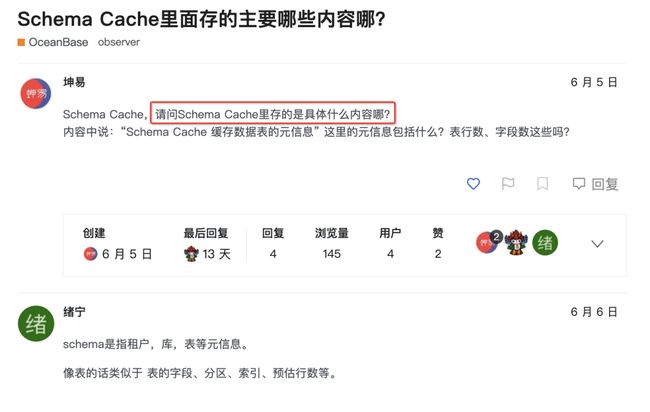
Task: Bookmark the first post
Action: coord(542,184)
